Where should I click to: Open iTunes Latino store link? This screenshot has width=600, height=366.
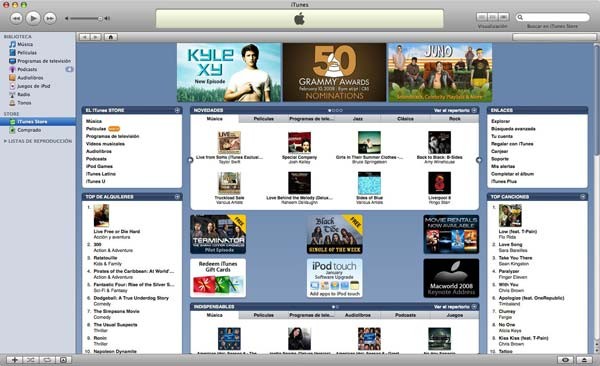[101, 174]
